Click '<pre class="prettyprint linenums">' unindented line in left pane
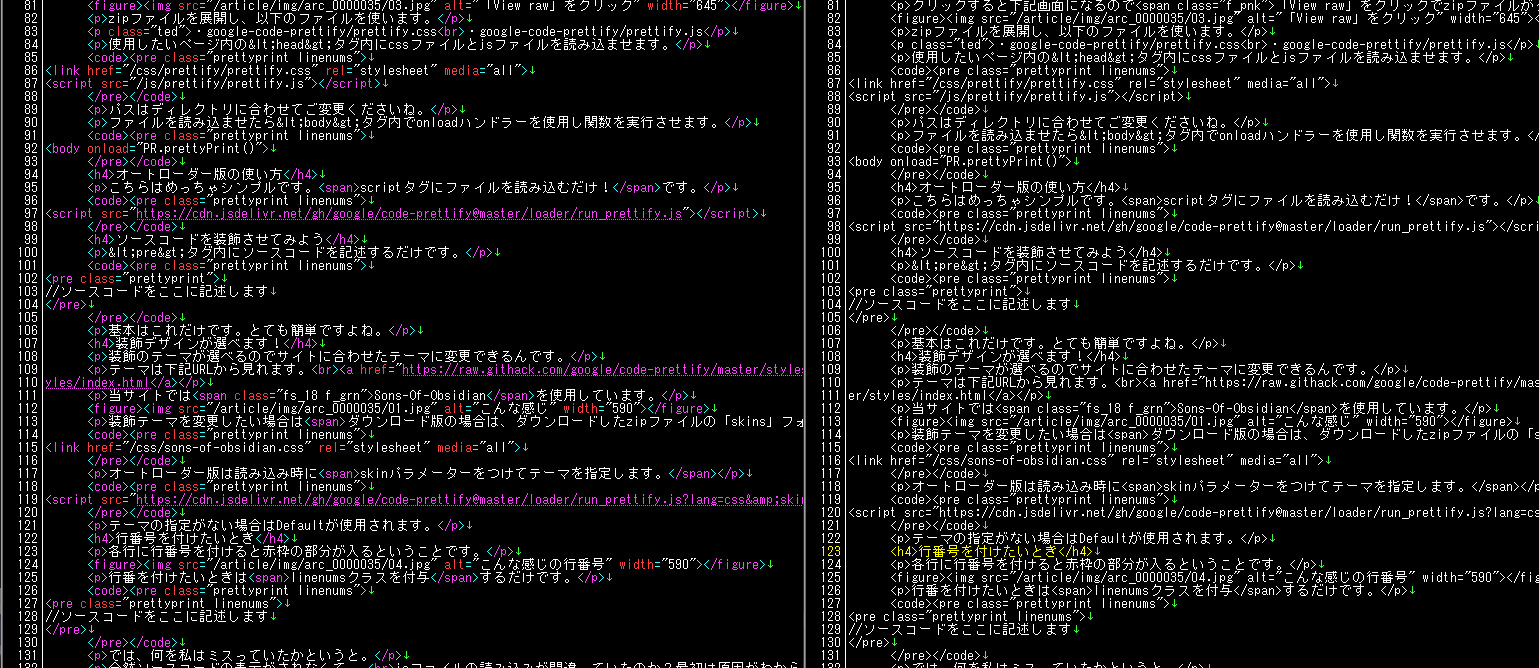 (168, 603)
